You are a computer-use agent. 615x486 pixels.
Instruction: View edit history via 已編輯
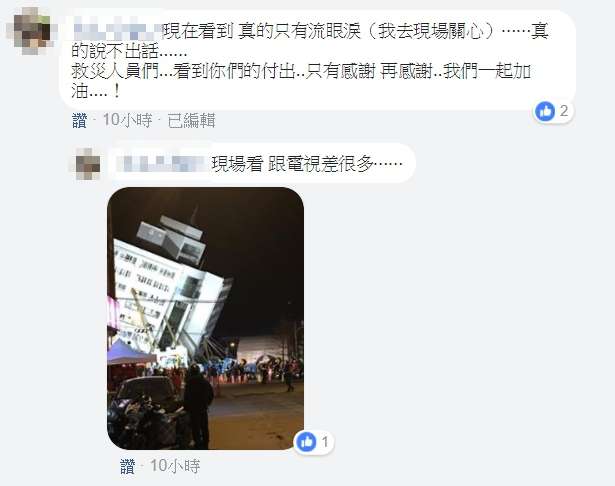(191, 120)
